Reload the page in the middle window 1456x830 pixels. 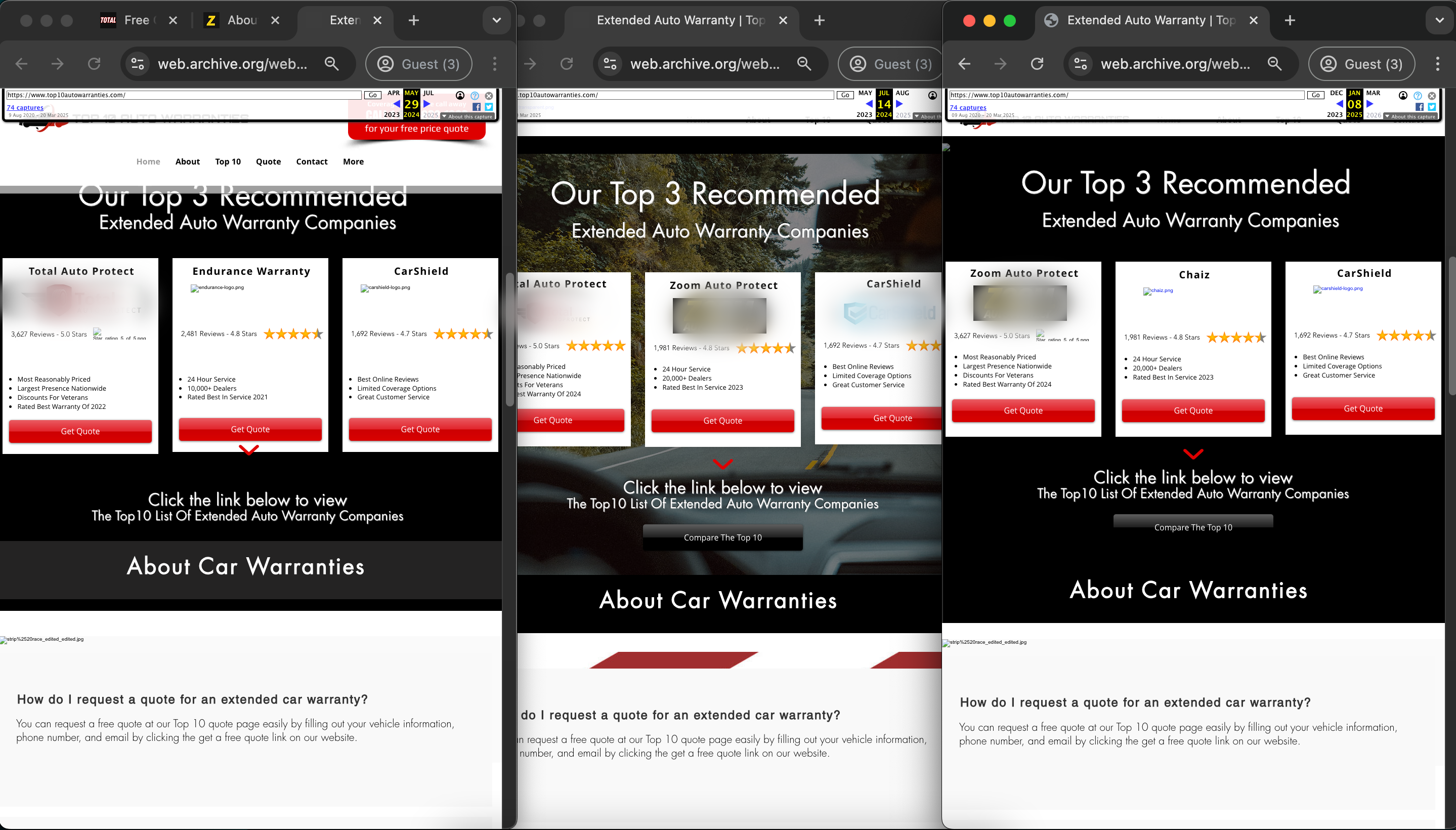567,64
